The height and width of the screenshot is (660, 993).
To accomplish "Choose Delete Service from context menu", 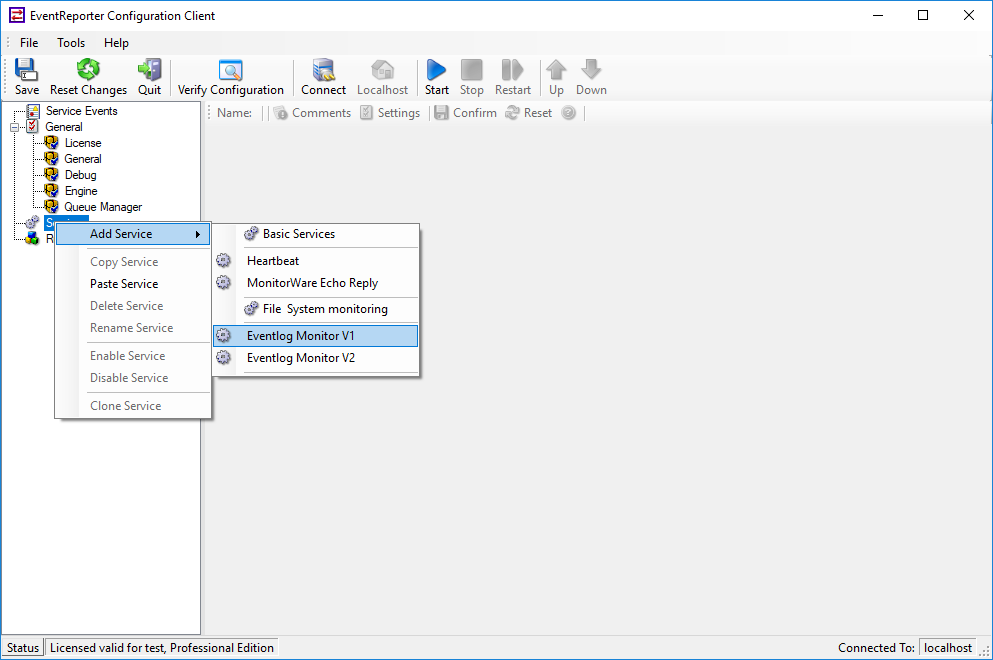I will pyautogui.click(x=133, y=305).
